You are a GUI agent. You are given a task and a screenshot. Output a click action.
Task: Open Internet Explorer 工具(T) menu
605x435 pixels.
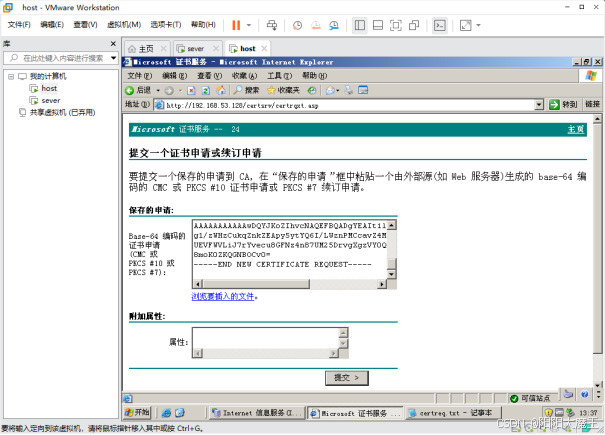tap(280, 76)
